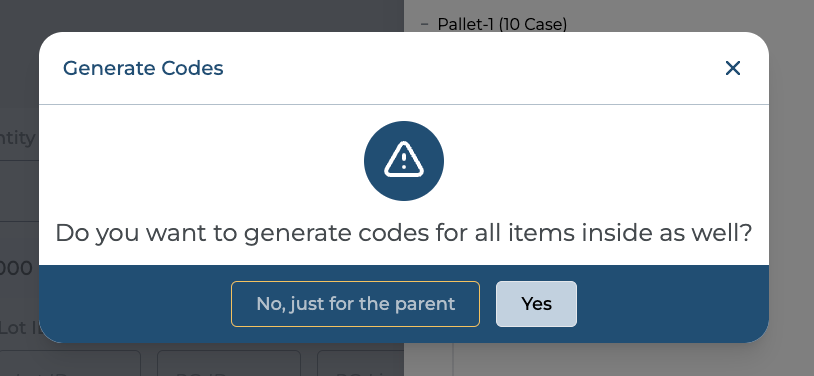This screenshot has height=376, width=814.
Task: Click the middle dimmed input field below the dialog
Action: [x=228, y=363]
